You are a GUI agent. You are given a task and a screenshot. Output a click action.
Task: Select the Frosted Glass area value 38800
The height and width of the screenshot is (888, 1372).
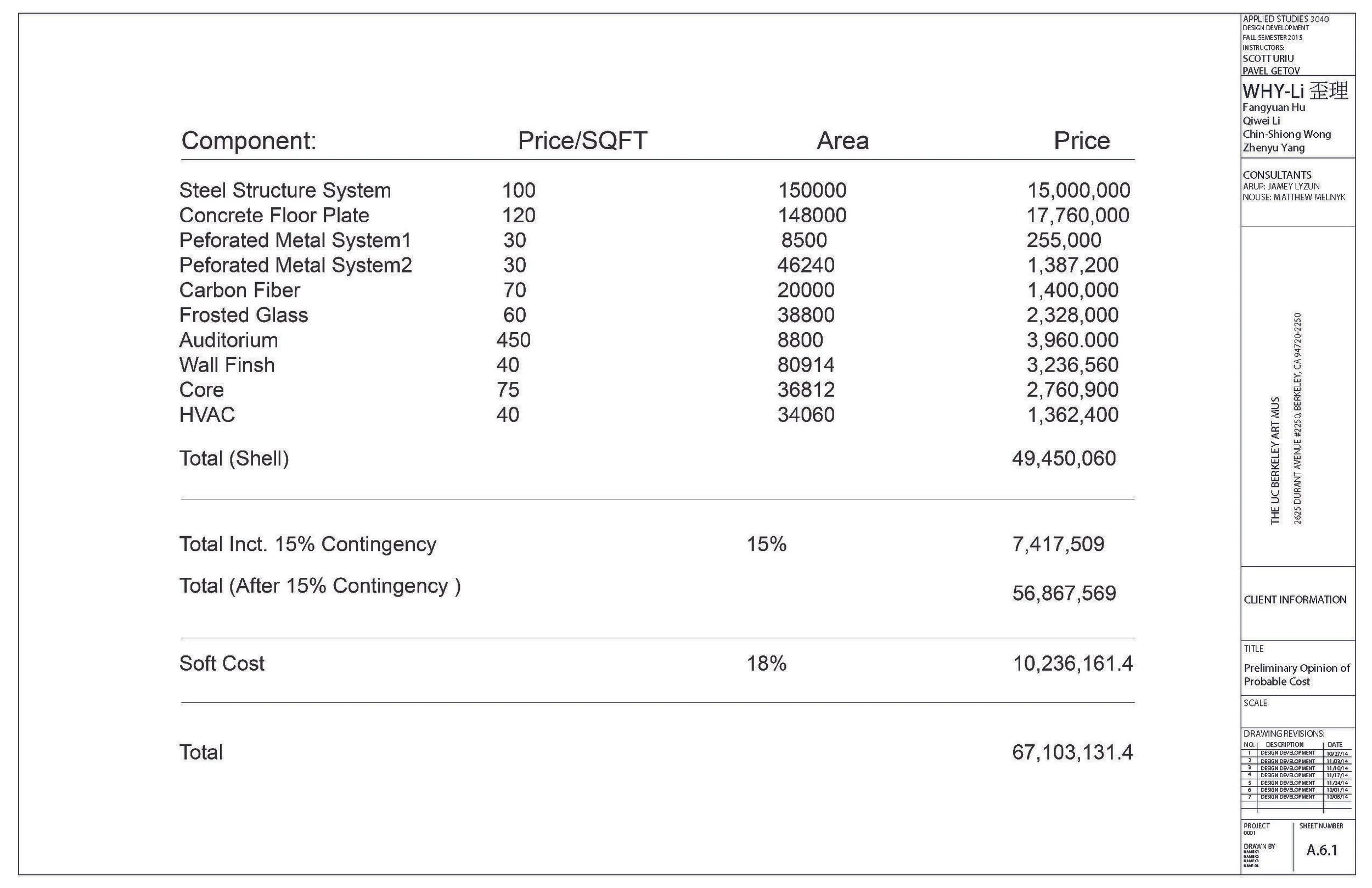tap(805, 315)
